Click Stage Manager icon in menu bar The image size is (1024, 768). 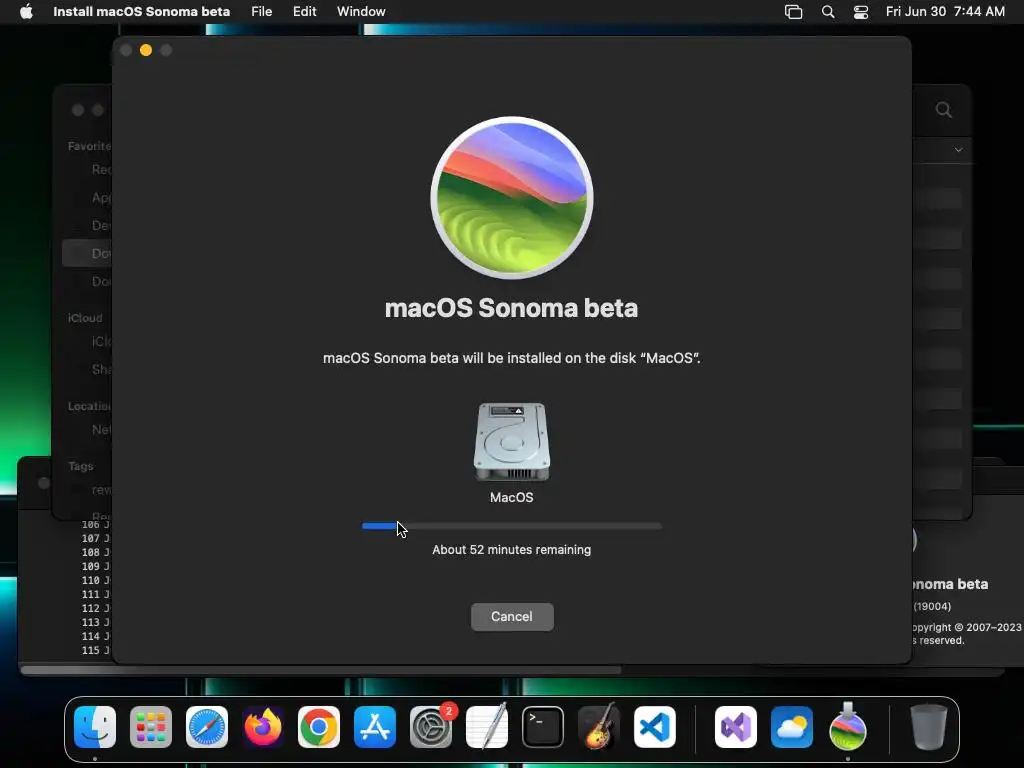click(793, 12)
